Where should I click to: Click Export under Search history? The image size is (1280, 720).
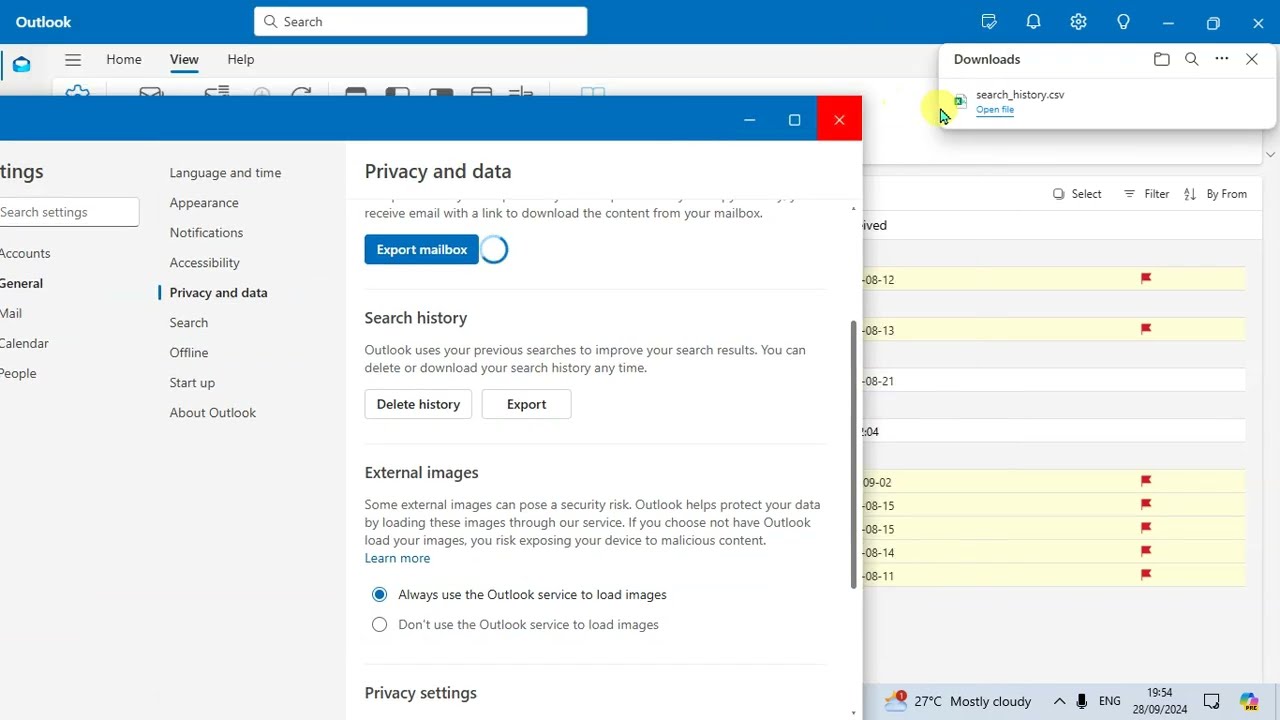click(526, 404)
